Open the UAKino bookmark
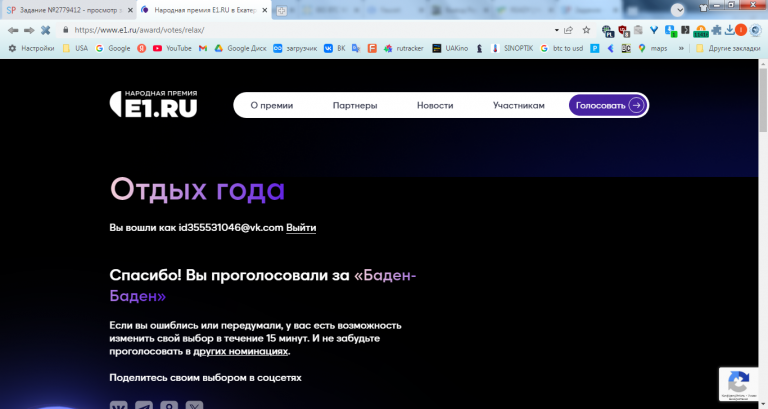 (450, 48)
